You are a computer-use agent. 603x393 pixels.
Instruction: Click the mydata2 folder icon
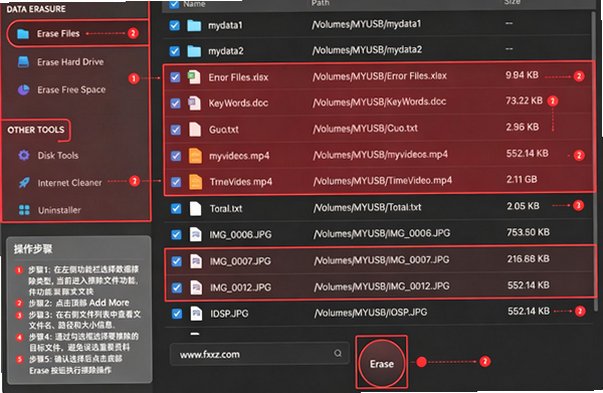pos(194,51)
